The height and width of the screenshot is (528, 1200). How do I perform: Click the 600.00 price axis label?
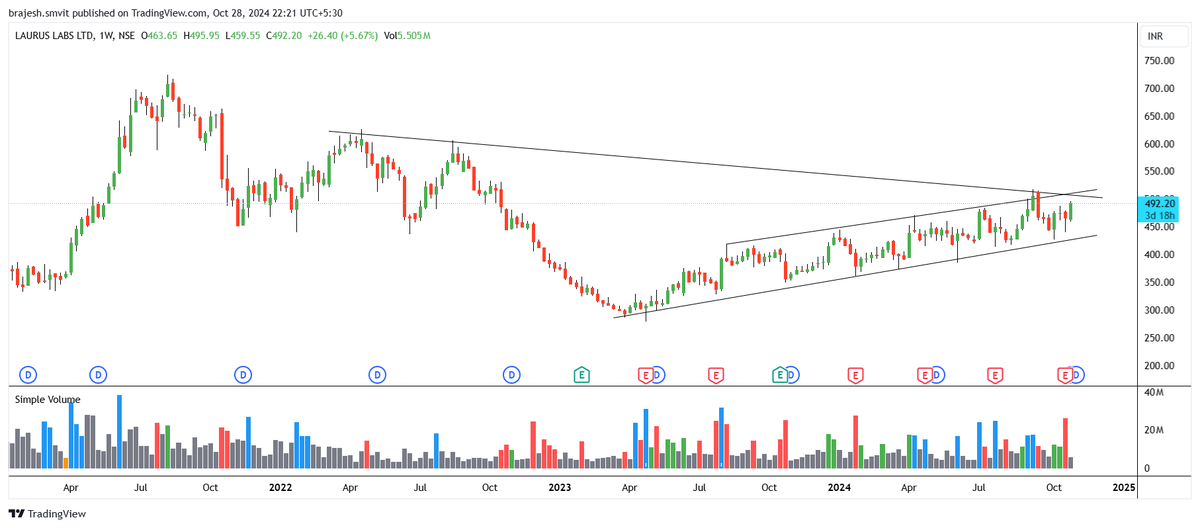pos(1159,144)
